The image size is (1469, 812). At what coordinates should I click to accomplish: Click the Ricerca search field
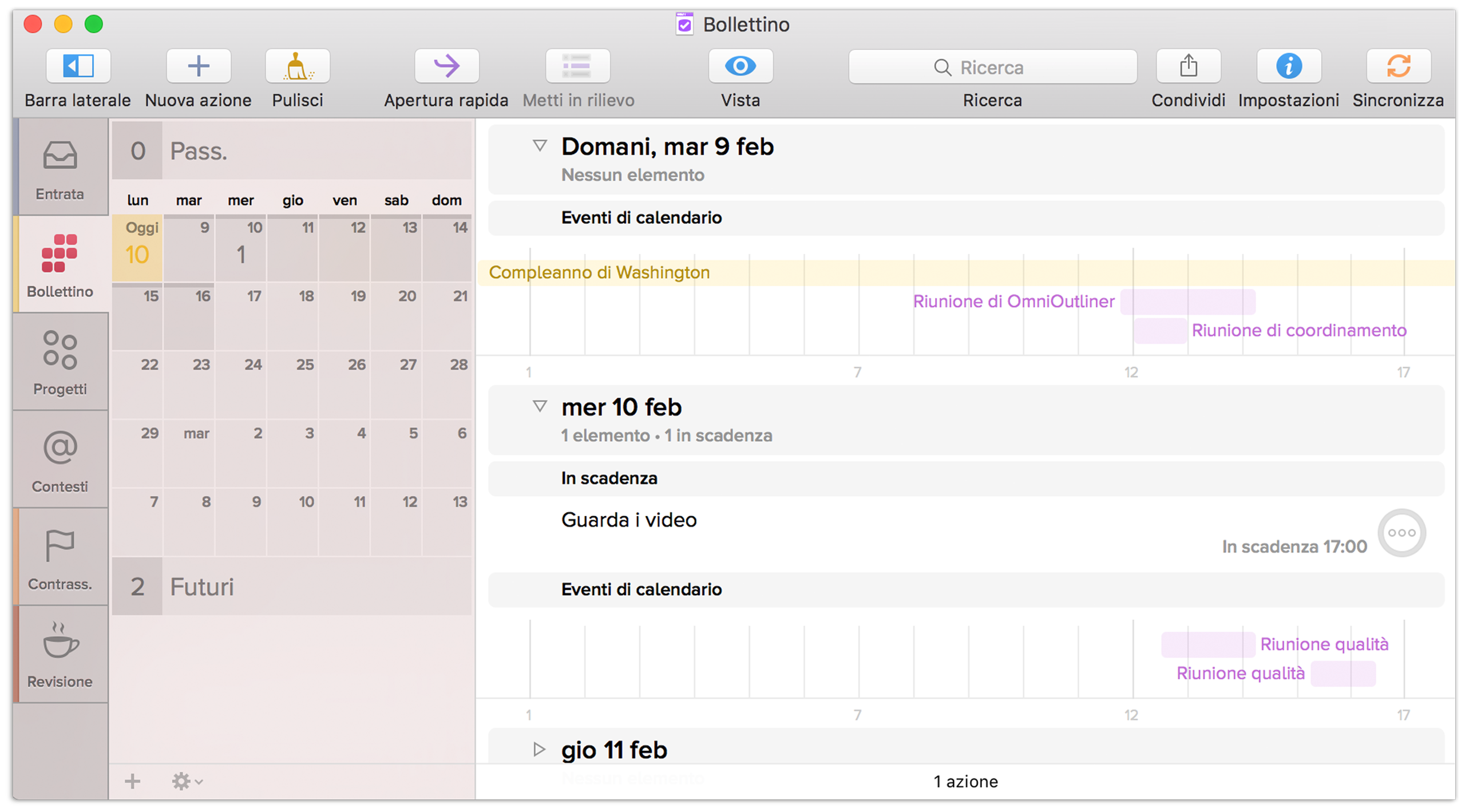[992, 67]
